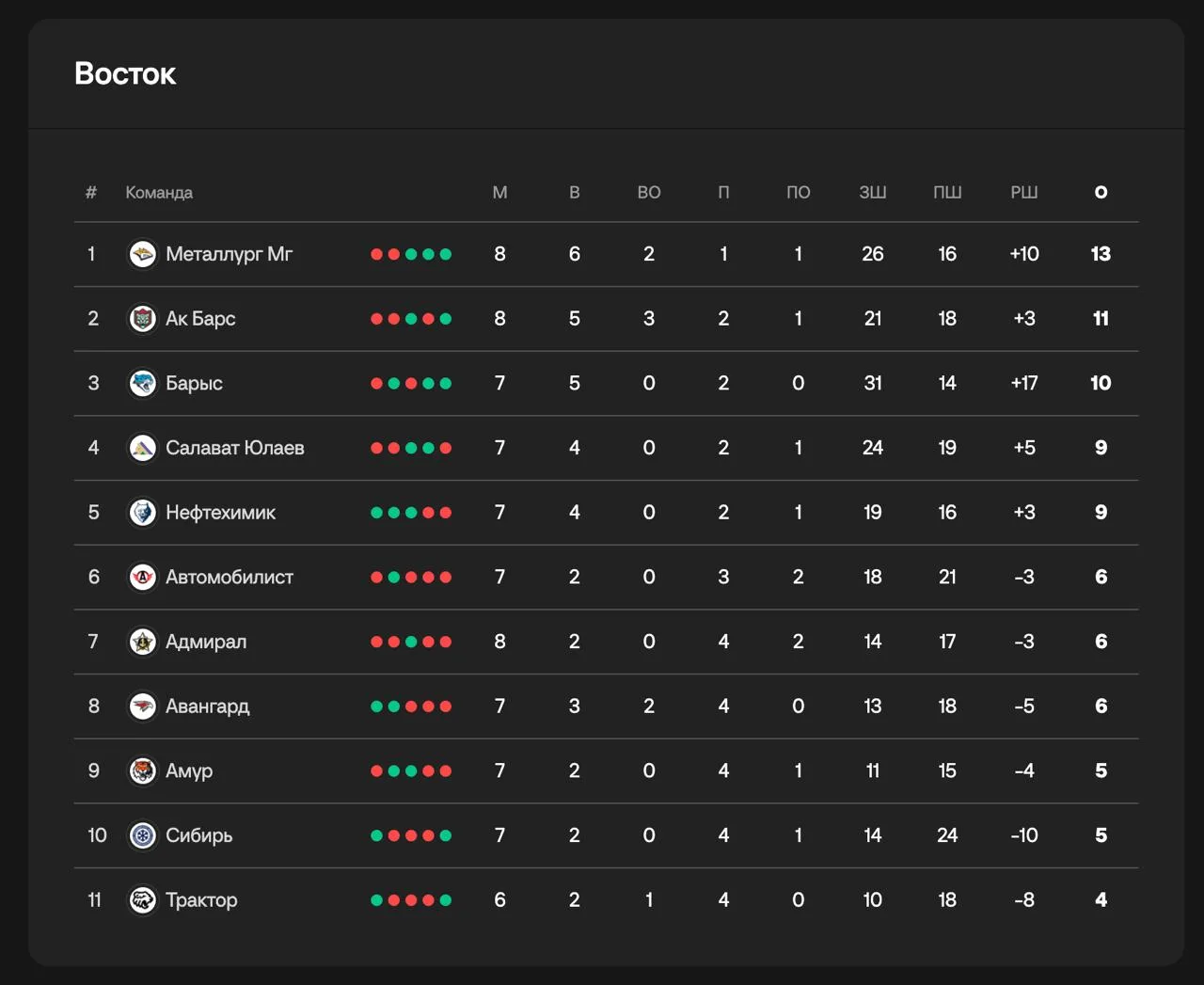Open the Барыс logo icon
The image size is (1204, 985).
[x=142, y=383]
